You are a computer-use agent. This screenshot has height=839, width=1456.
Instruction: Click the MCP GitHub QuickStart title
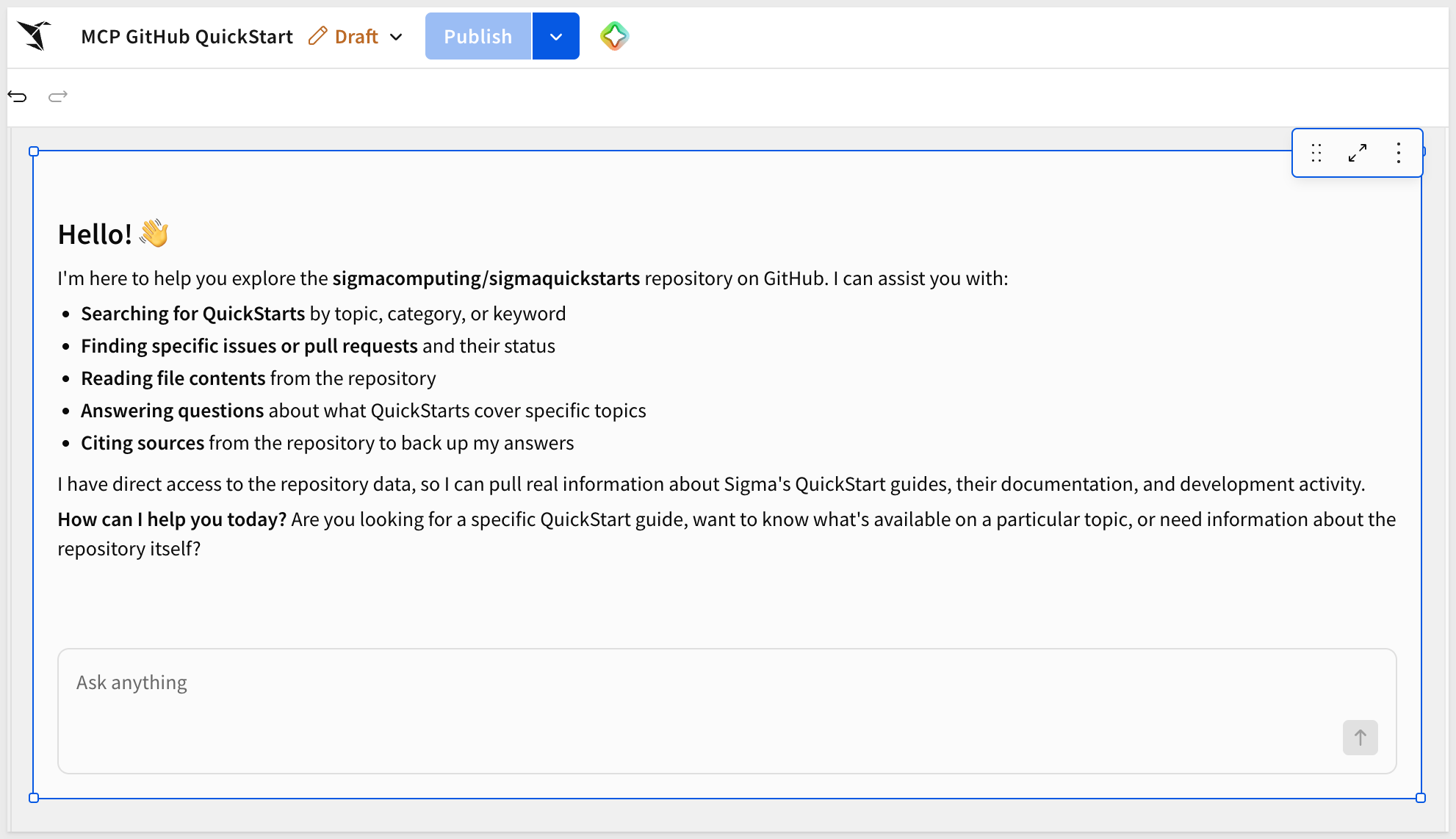[x=187, y=37]
